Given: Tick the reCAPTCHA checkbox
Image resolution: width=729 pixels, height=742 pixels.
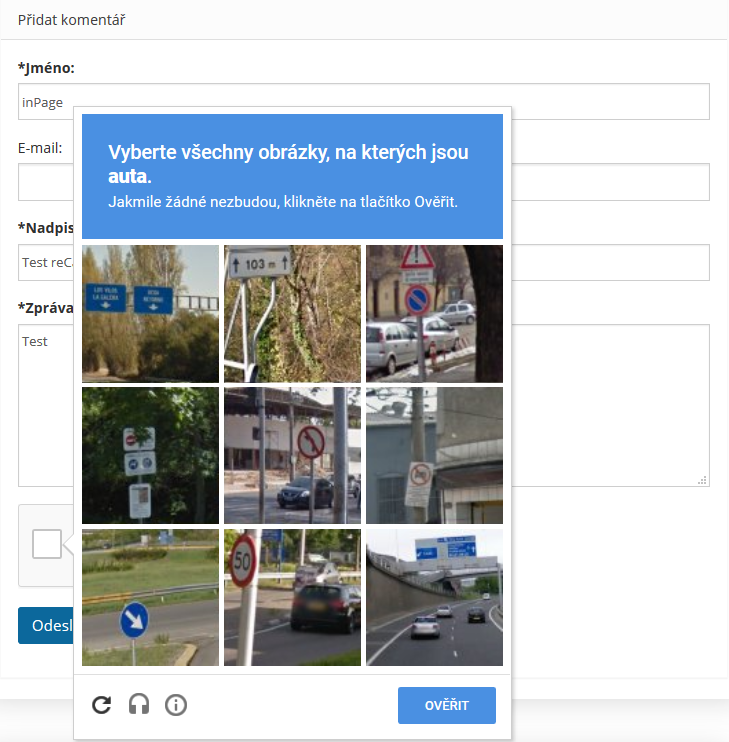Looking at the screenshot, I should coord(47,544).
